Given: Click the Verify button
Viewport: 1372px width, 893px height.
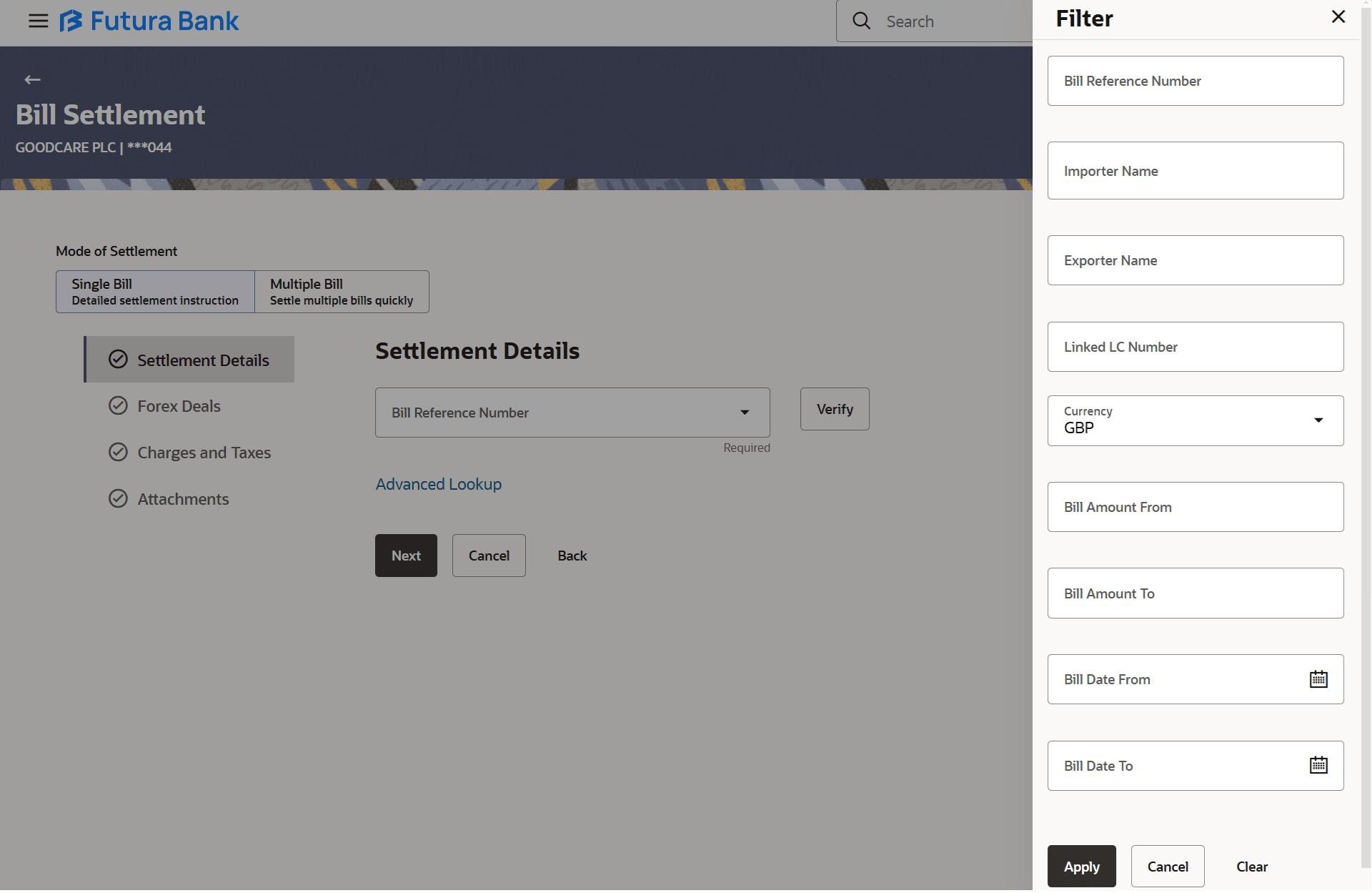Looking at the screenshot, I should pos(834,409).
